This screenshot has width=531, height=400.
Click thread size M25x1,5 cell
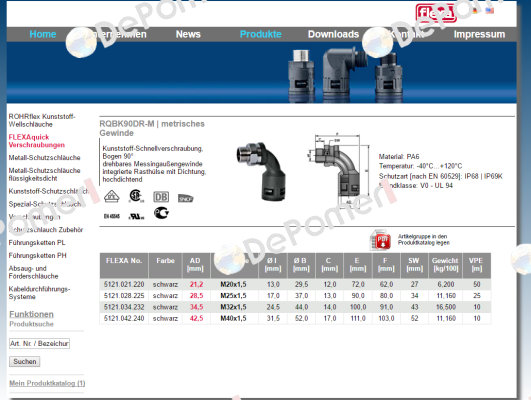coord(233,296)
